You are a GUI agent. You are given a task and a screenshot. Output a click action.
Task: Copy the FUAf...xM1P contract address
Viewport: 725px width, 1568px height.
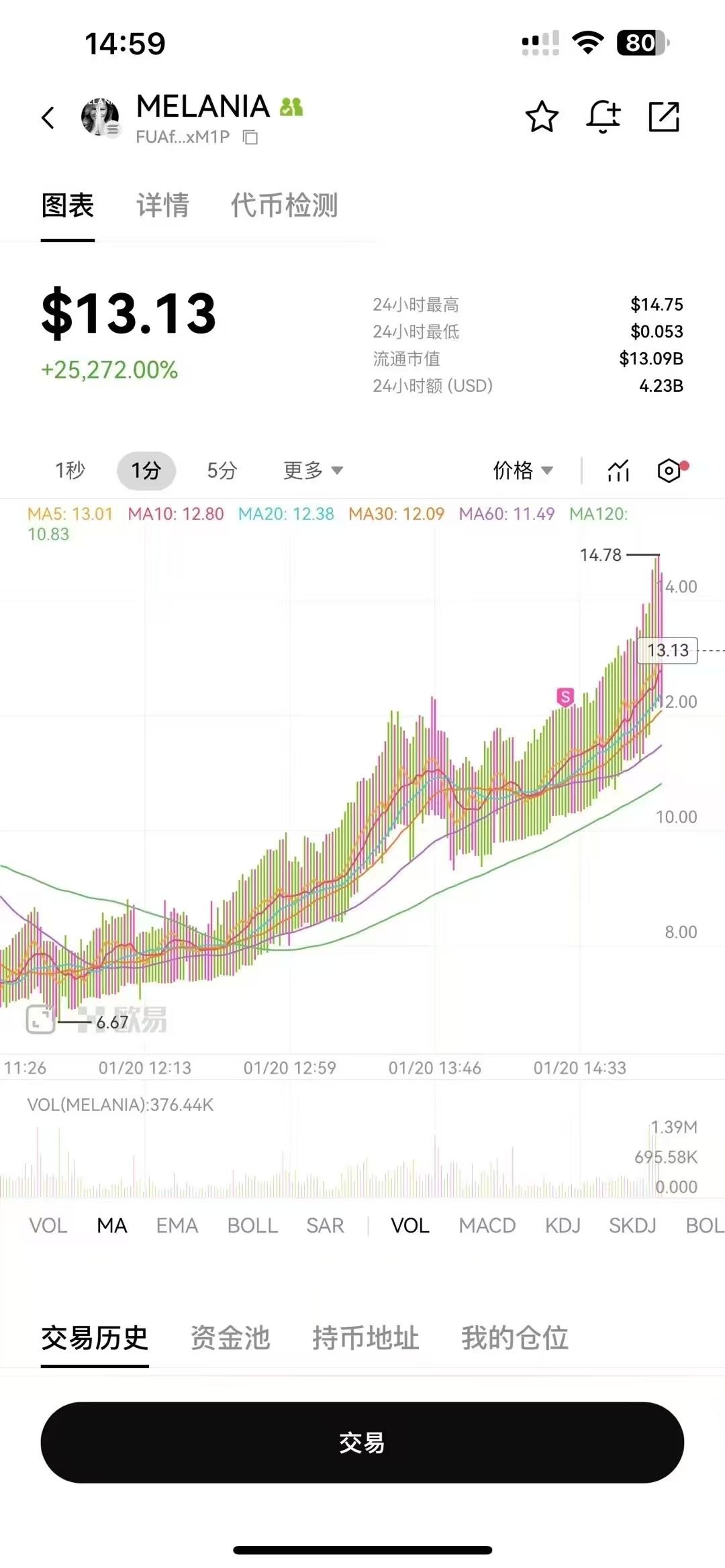(x=250, y=138)
